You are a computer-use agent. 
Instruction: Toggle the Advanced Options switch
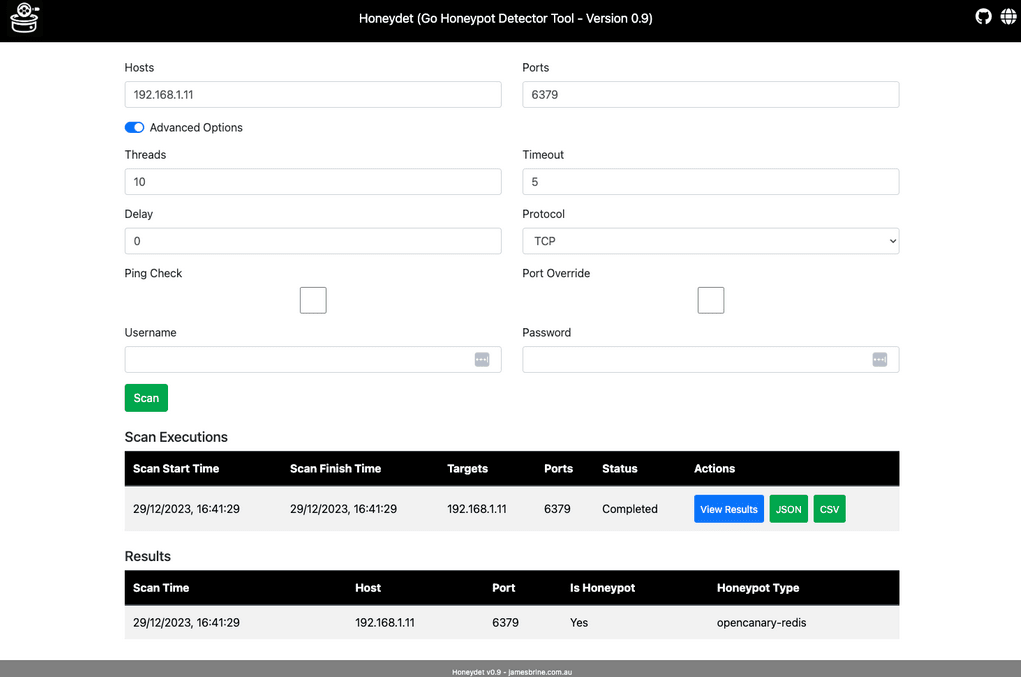coord(134,128)
